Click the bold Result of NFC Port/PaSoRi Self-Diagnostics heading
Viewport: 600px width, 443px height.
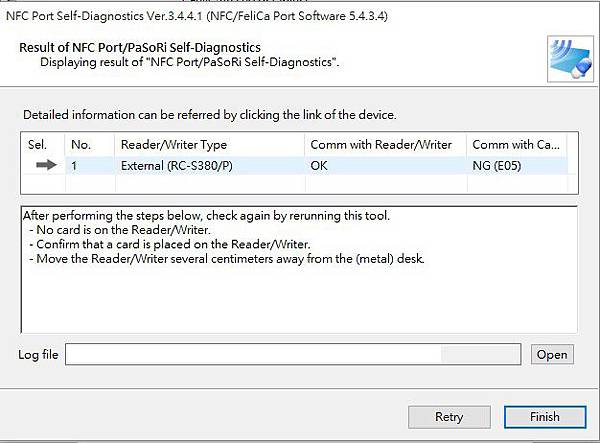point(140,47)
